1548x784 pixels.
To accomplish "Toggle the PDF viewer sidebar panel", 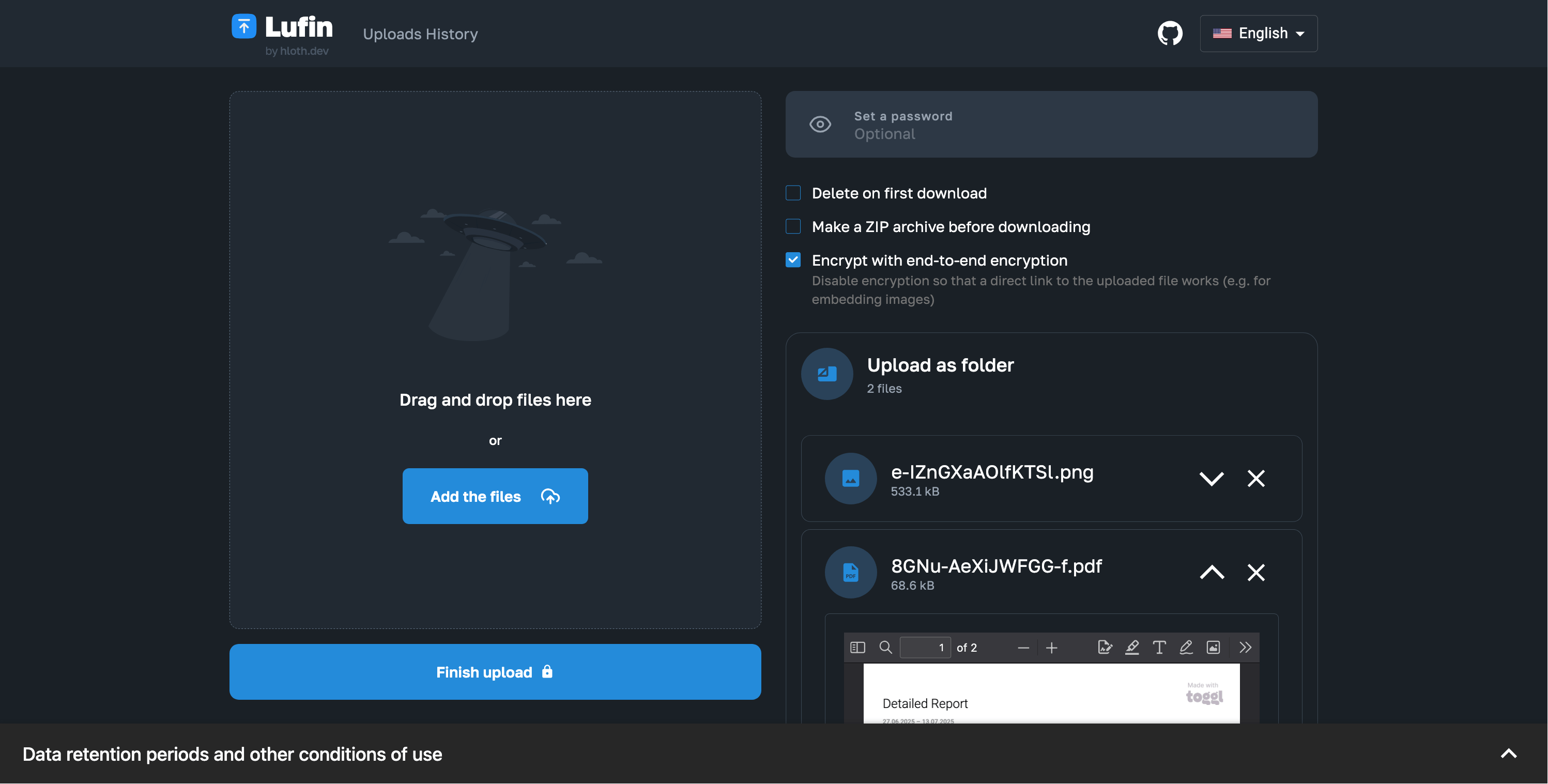I will (857, 647).
